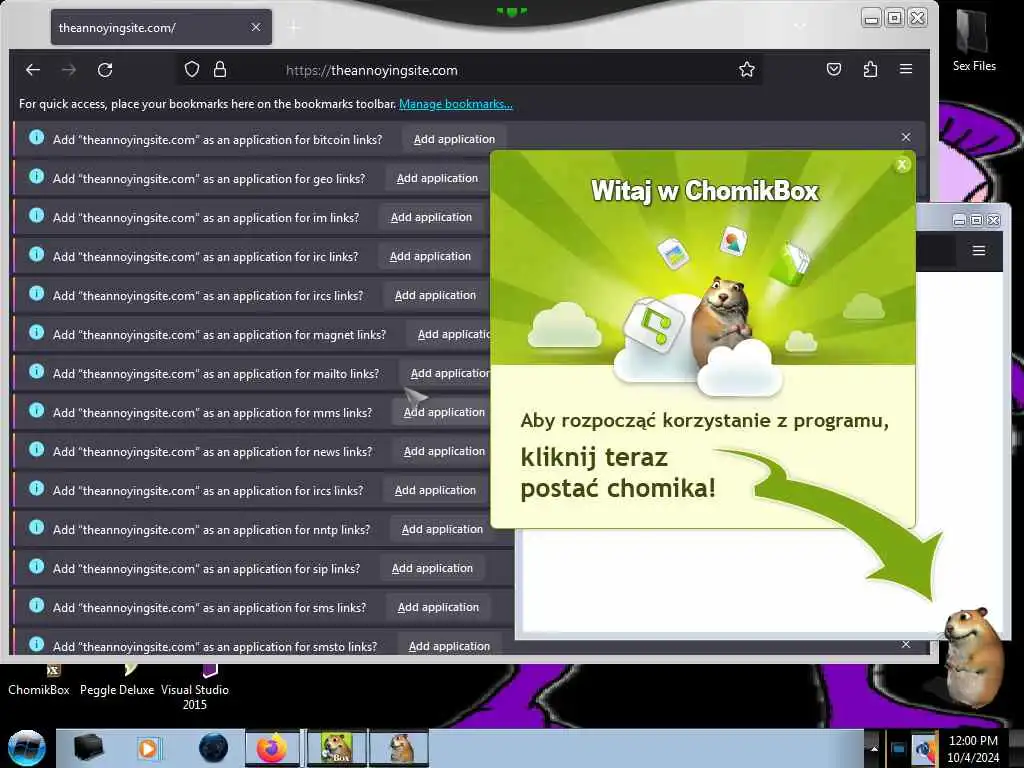The image size is (1024, 768).
Task: Open the Firefox hamburger menu
Action: pyautogui.click(x=906, y=69)
